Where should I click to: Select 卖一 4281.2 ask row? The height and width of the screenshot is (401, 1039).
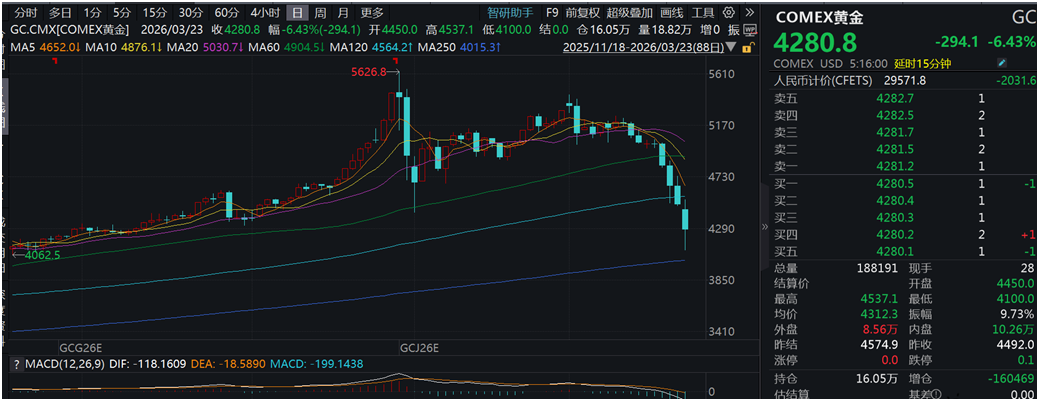pyautogui.click(x=905, y=166)
